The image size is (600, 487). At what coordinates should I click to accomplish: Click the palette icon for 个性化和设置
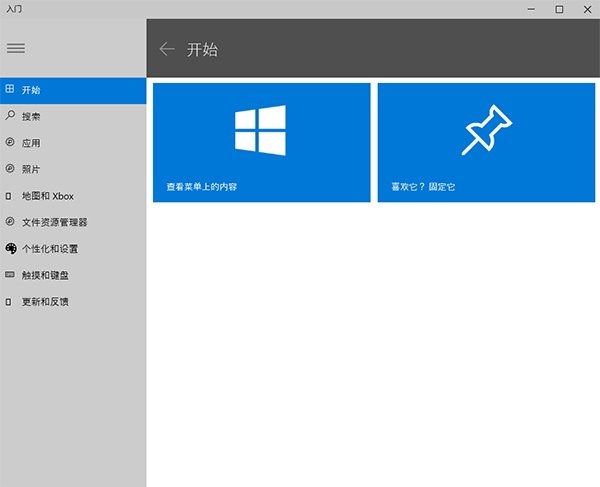10,248
